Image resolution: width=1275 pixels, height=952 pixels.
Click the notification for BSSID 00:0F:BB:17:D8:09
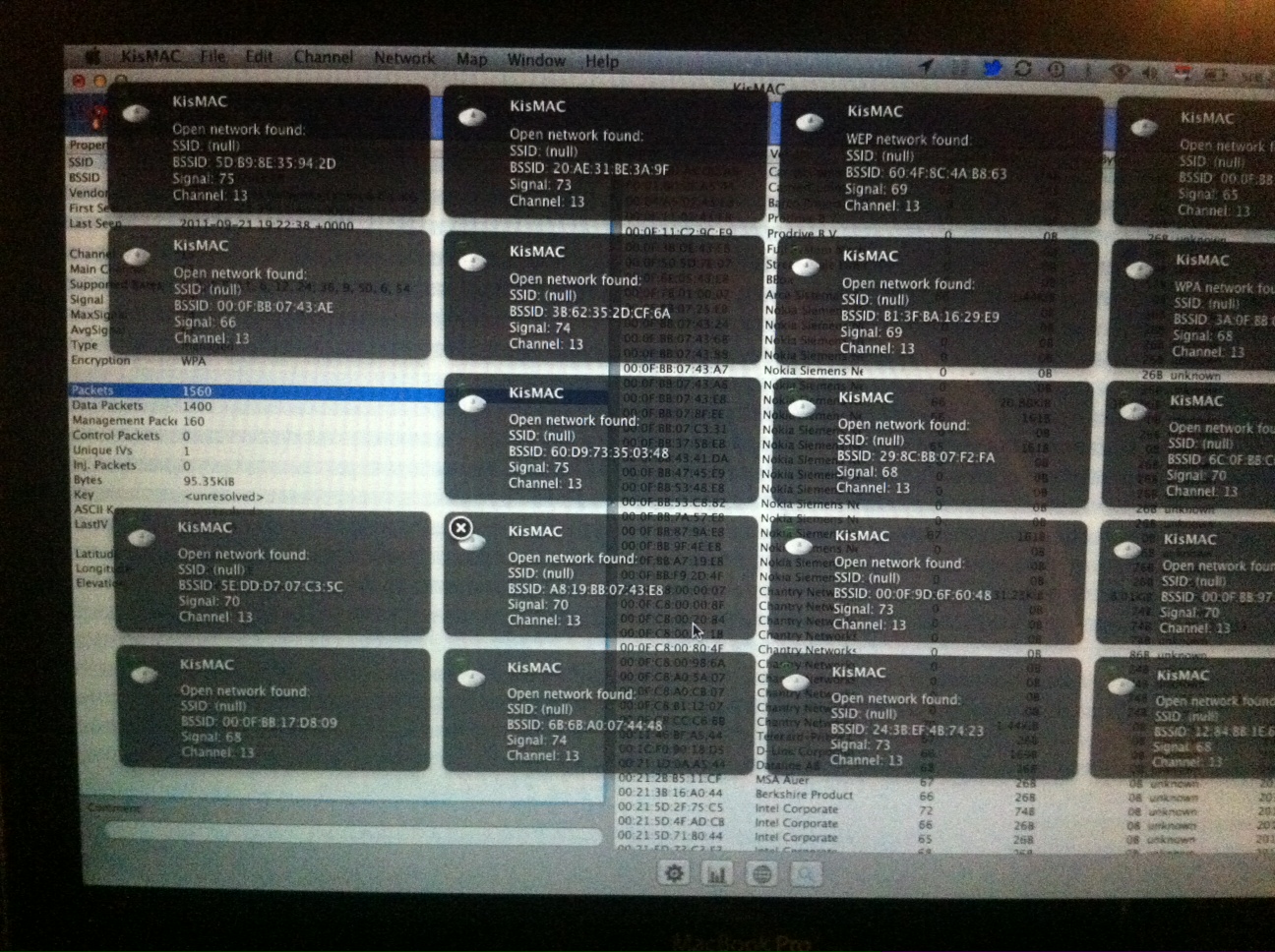pos(273,708)
